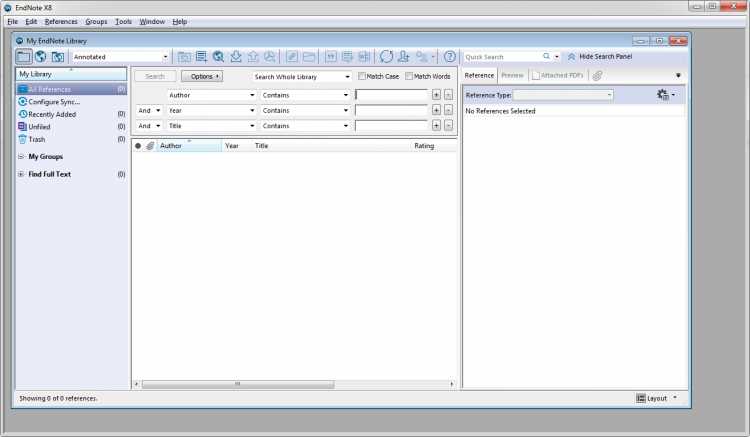The image size is (750, 437).
Task: Click the Search button
Action: [155, 76]
